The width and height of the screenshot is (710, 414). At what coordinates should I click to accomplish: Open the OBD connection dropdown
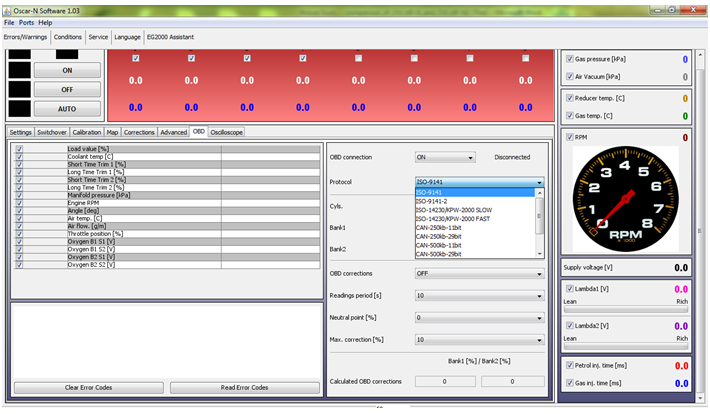tap(445, 157)
